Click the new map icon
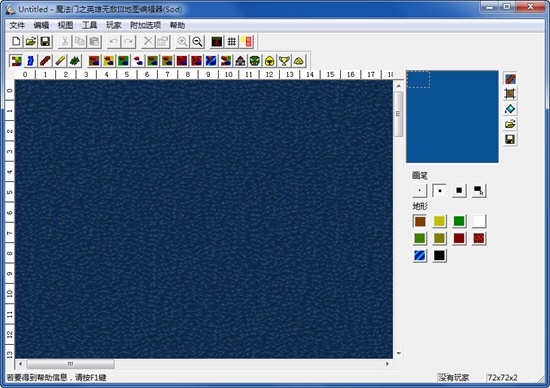Viewport: 550px width, 388px height. pos(16,42)
